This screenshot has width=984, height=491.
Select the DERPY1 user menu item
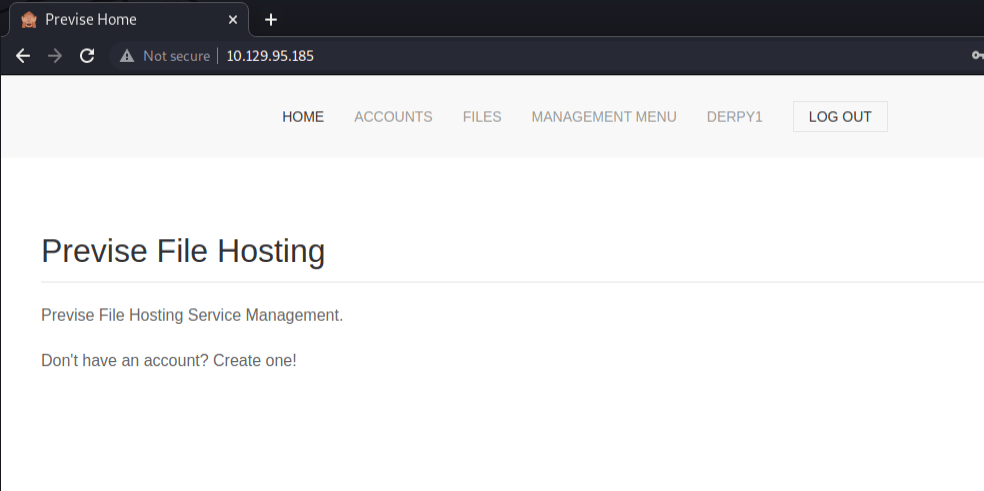pos(734,117)
